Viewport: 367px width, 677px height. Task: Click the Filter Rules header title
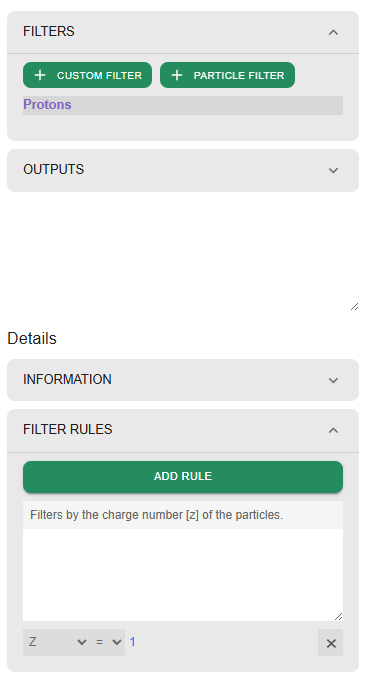coord(68,430)
